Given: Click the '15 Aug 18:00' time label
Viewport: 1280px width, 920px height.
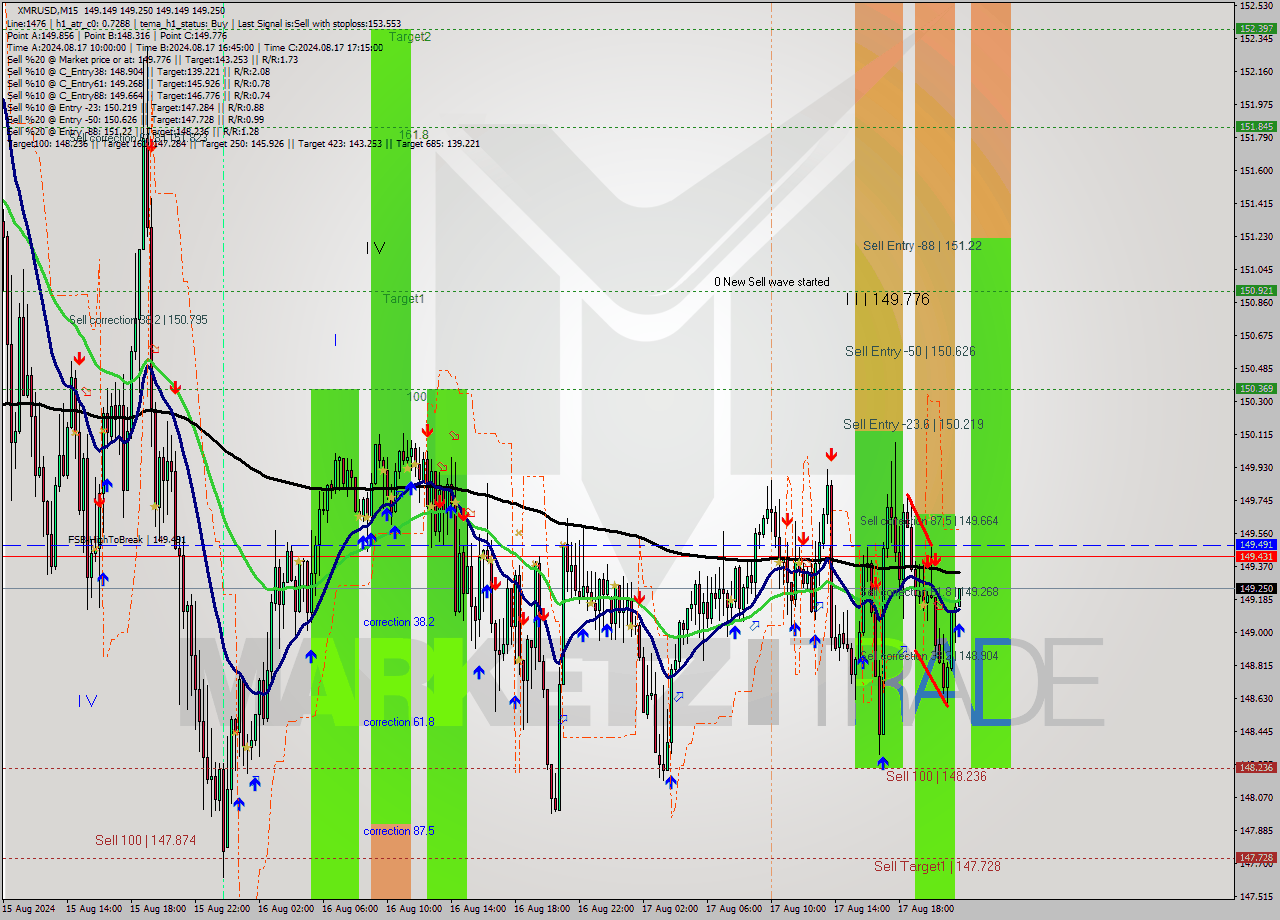Looking at the screenshot, I should coord(158,909).
